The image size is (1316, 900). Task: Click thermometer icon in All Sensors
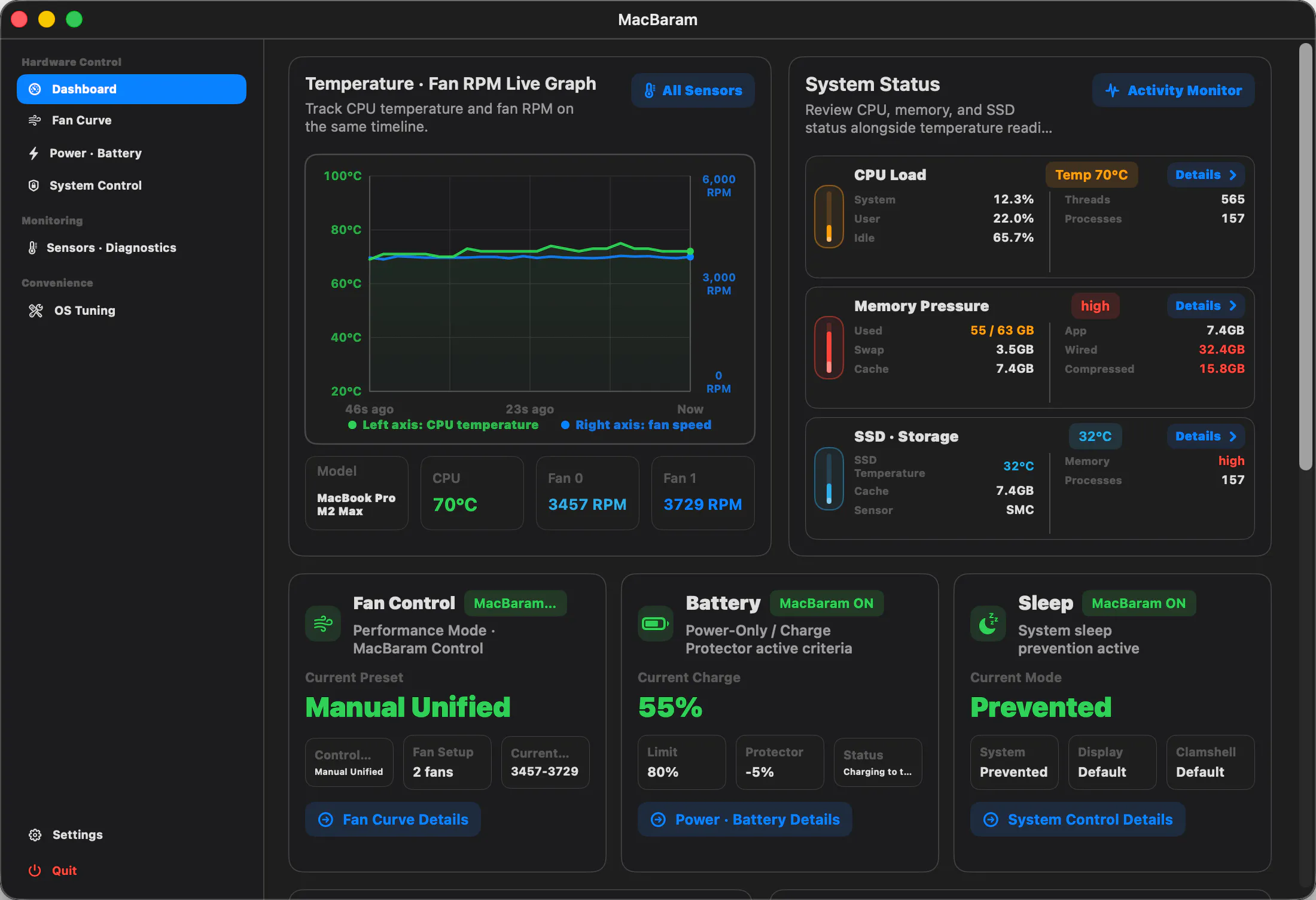(650, 90)
